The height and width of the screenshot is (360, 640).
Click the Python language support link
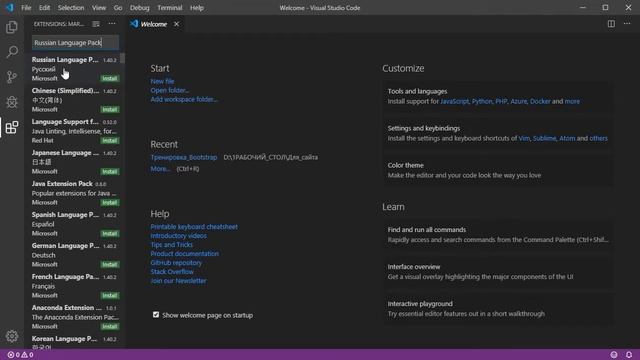pos(482,101)
